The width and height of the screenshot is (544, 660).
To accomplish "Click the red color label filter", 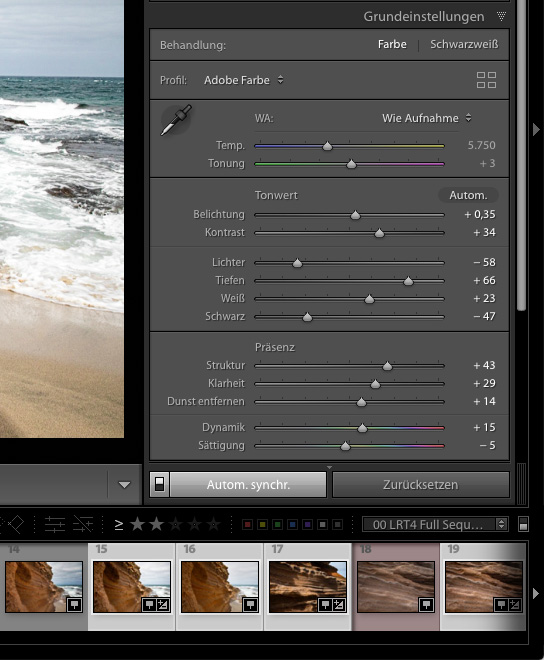I will point(248,524).
